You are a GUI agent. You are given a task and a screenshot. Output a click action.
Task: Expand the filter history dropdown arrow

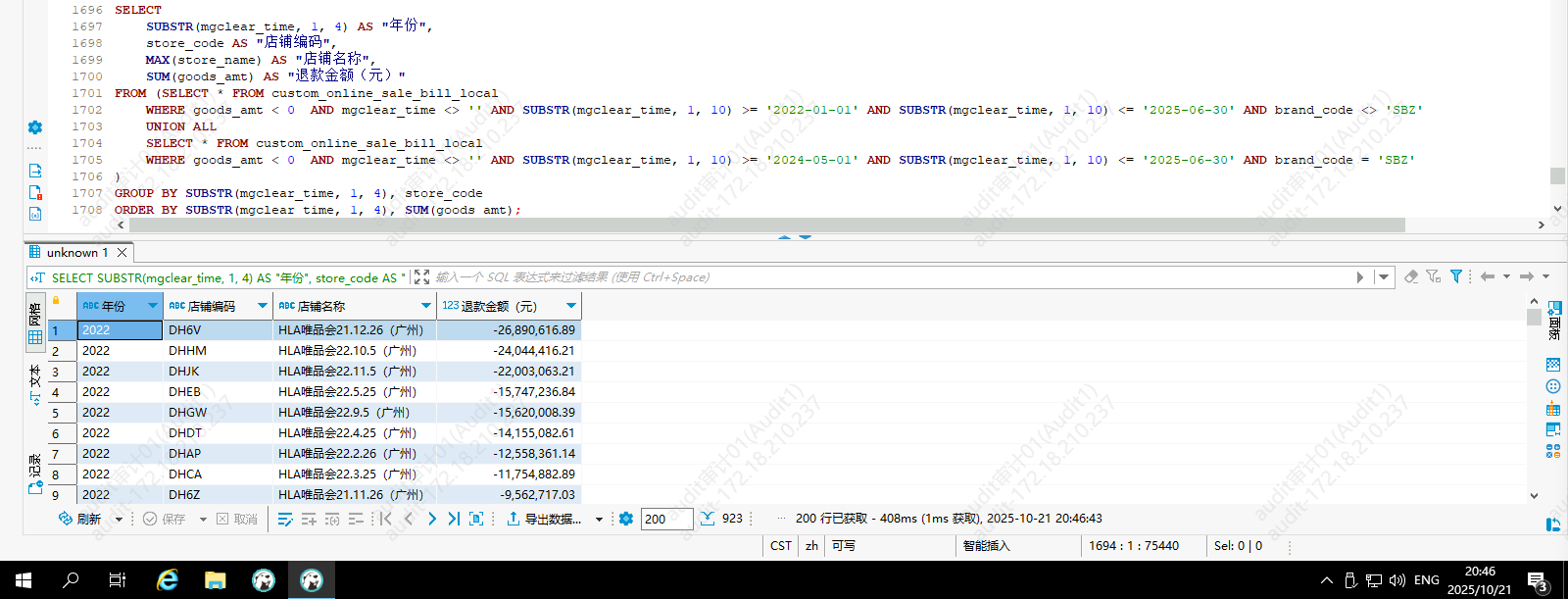click(x=1384, y=277)
